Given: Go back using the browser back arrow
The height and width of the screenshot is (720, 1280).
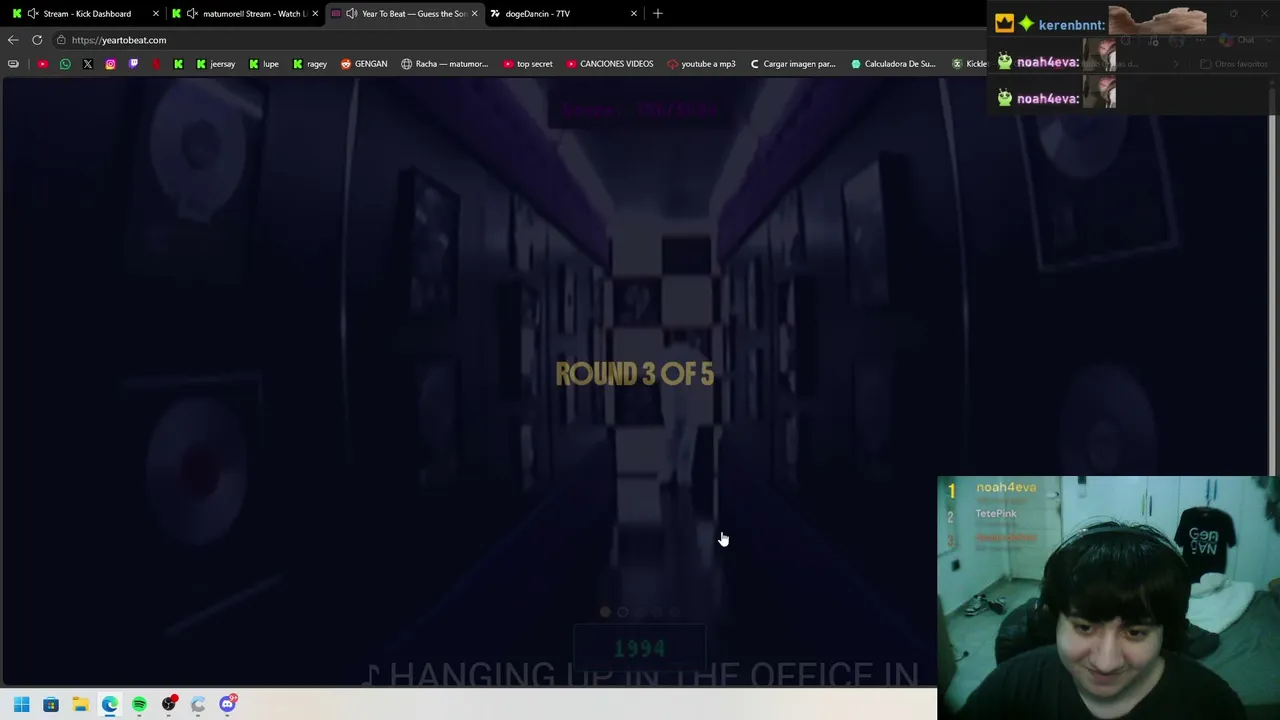Looking at the screenshot, I should pos(13,40).
